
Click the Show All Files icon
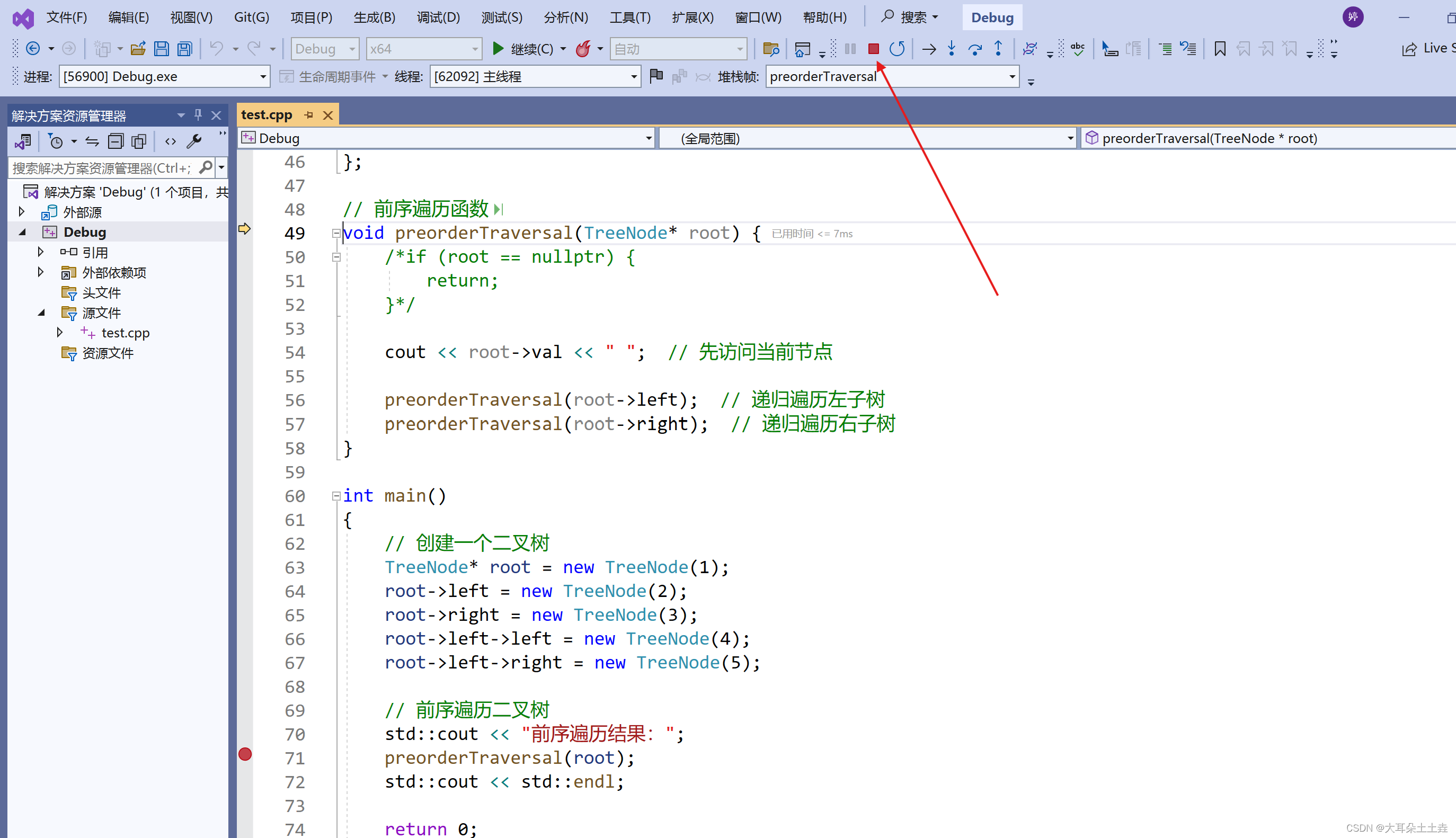[139, 141]
